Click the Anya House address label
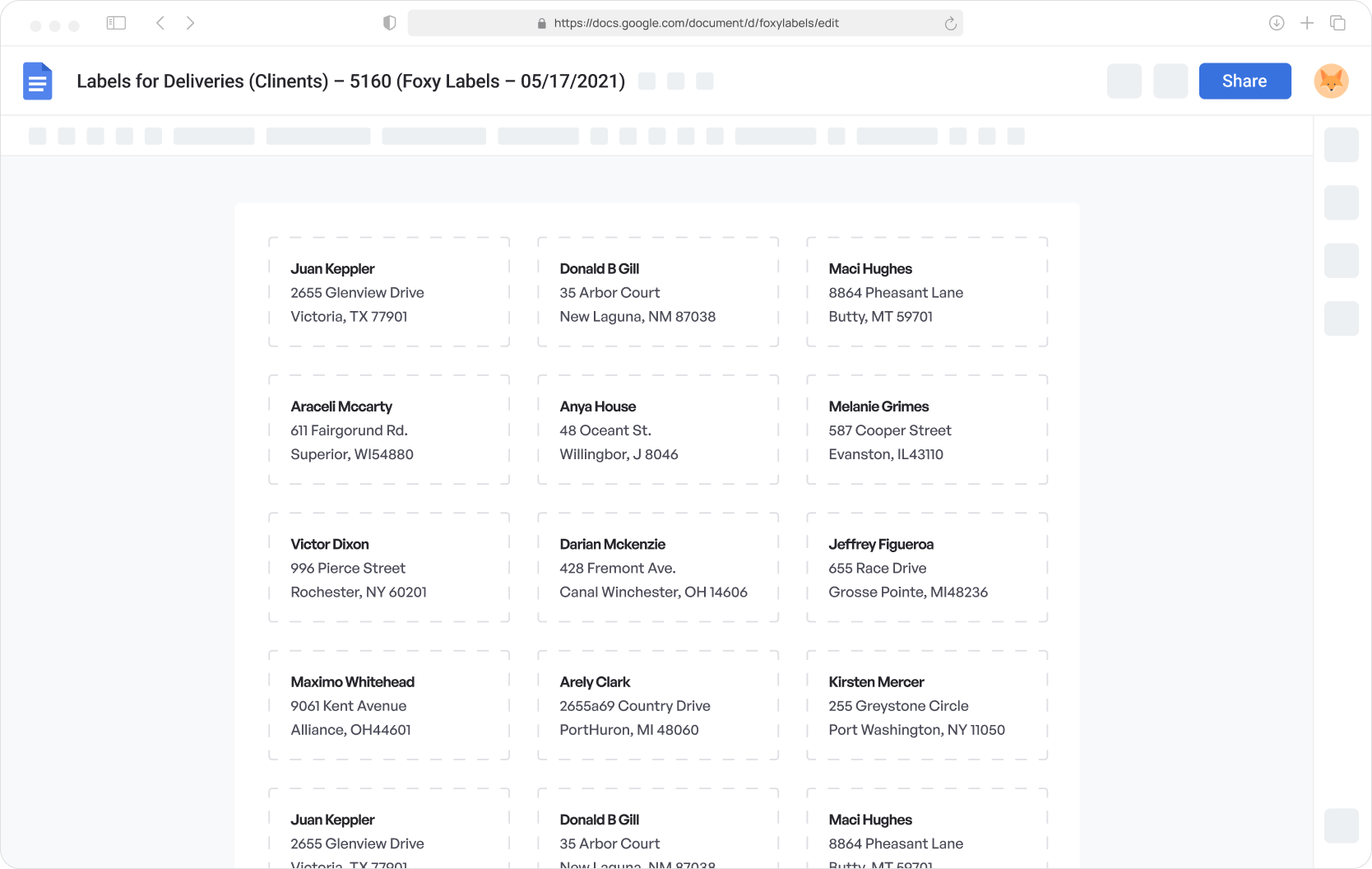This screenshot has height=869, width=1372. 656,430
